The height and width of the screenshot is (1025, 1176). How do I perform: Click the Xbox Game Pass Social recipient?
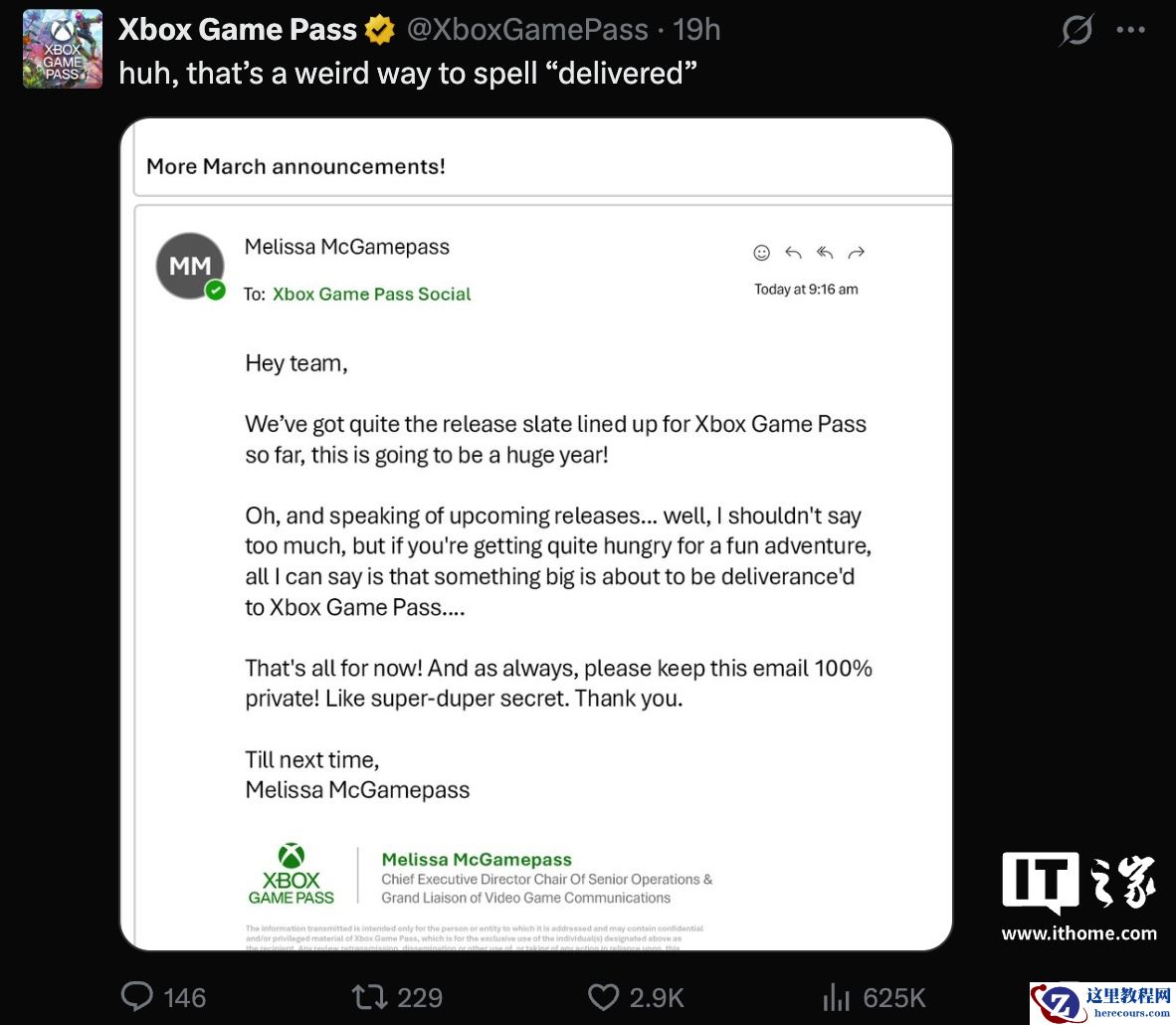coord(371,295)
